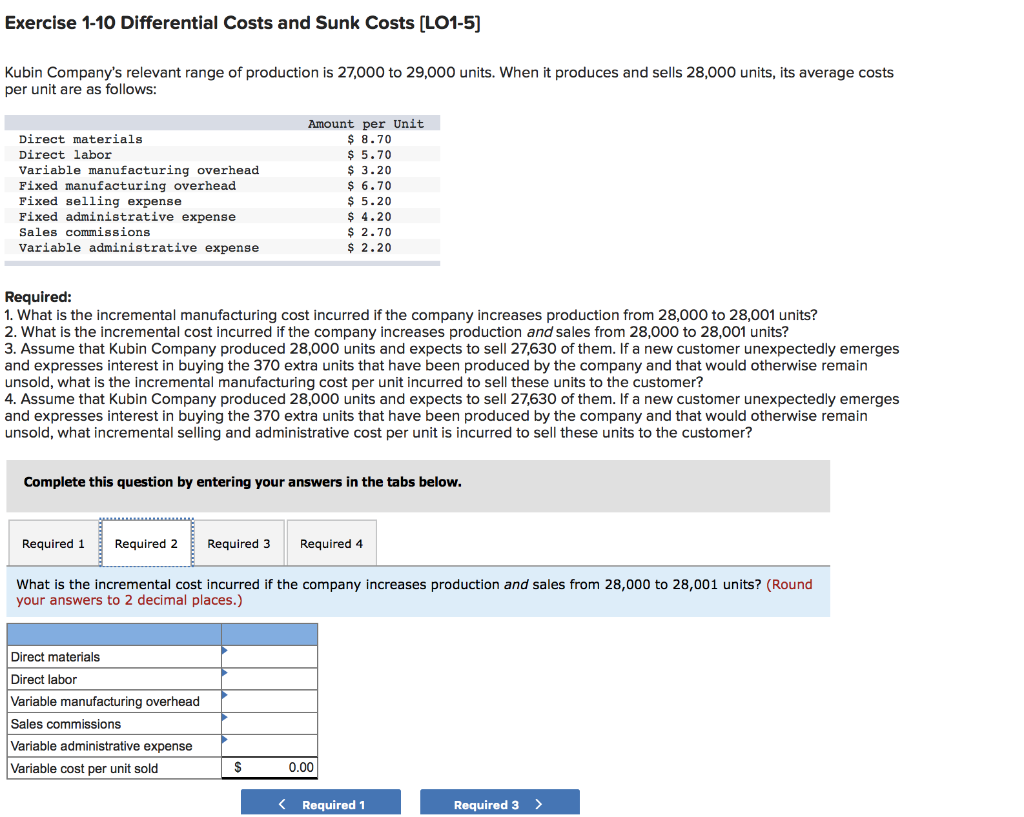
Task: Switch to the Required 1 tab
Action: (54, 543)
